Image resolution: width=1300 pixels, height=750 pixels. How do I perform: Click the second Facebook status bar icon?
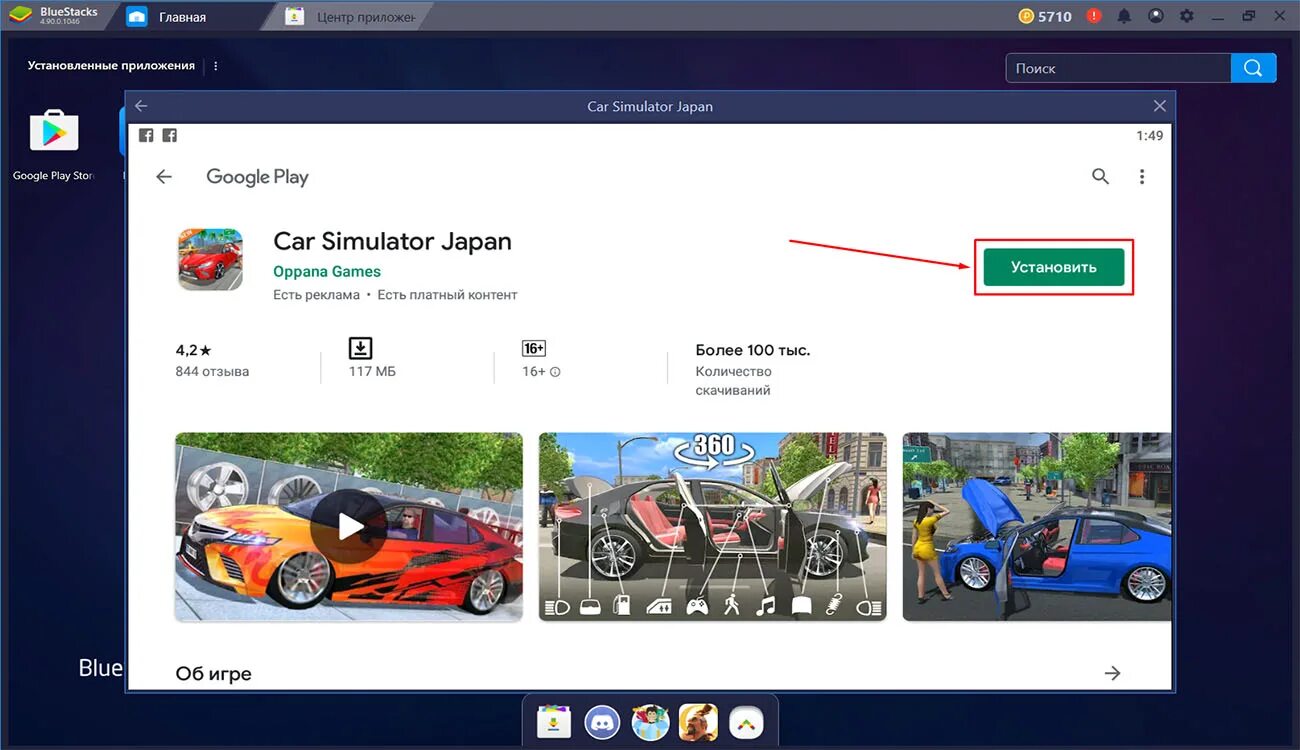point(170,136)
